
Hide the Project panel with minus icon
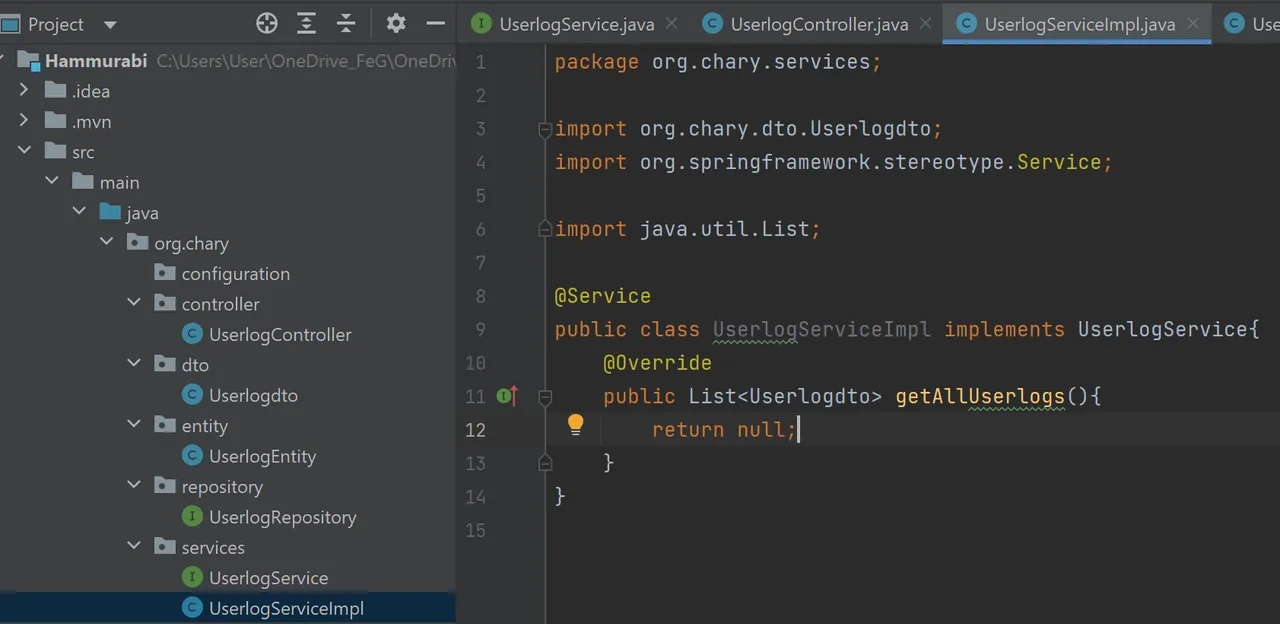(x=435, y=23)
